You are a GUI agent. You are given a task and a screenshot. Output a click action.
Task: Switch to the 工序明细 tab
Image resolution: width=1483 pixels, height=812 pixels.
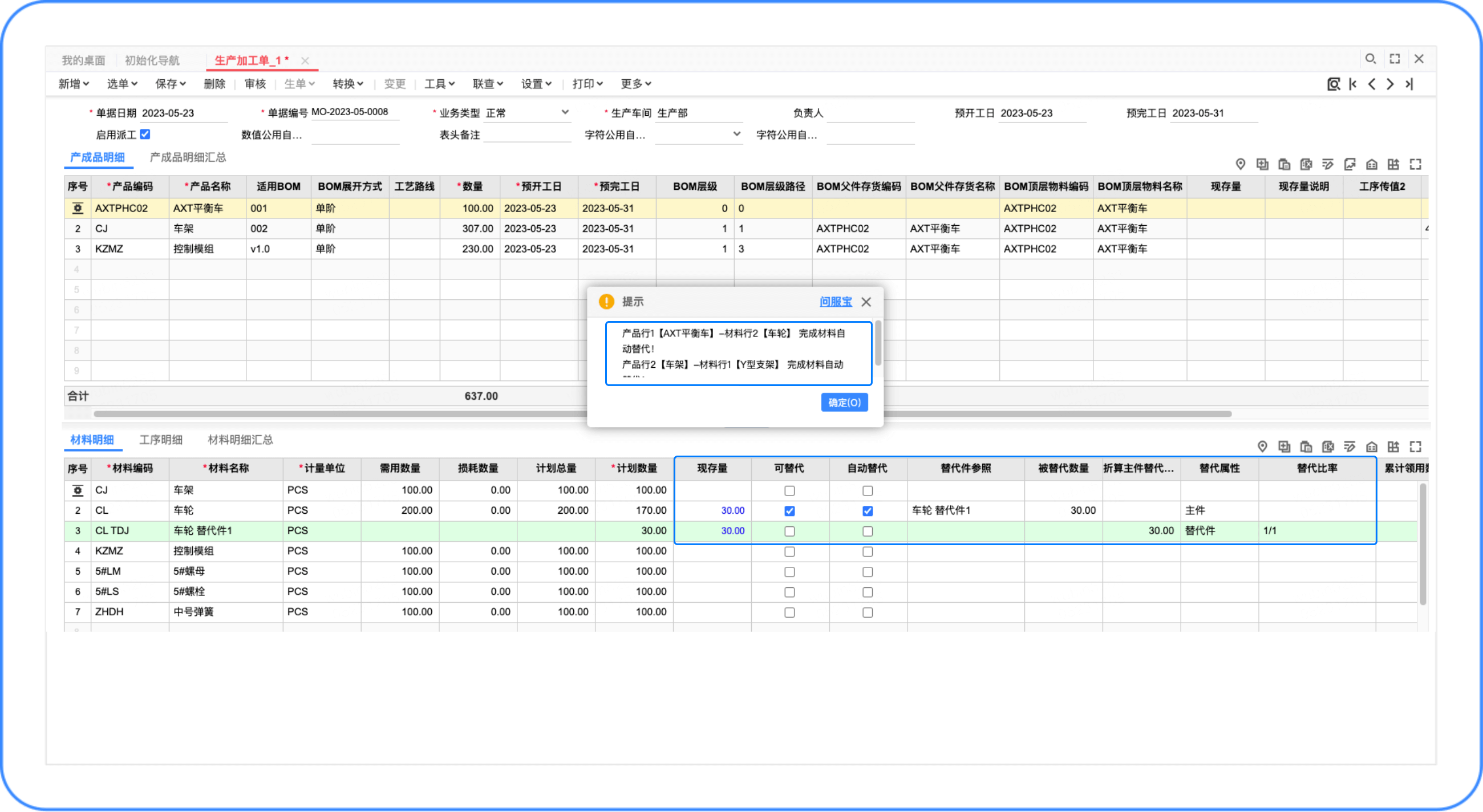tap(161, 440)
